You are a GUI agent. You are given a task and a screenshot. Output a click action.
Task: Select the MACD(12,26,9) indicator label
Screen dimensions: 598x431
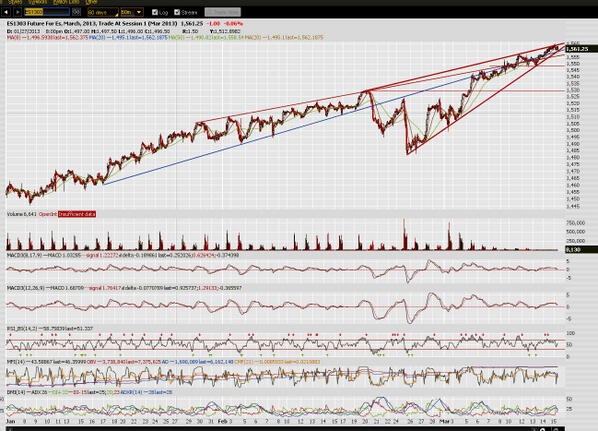26,288
